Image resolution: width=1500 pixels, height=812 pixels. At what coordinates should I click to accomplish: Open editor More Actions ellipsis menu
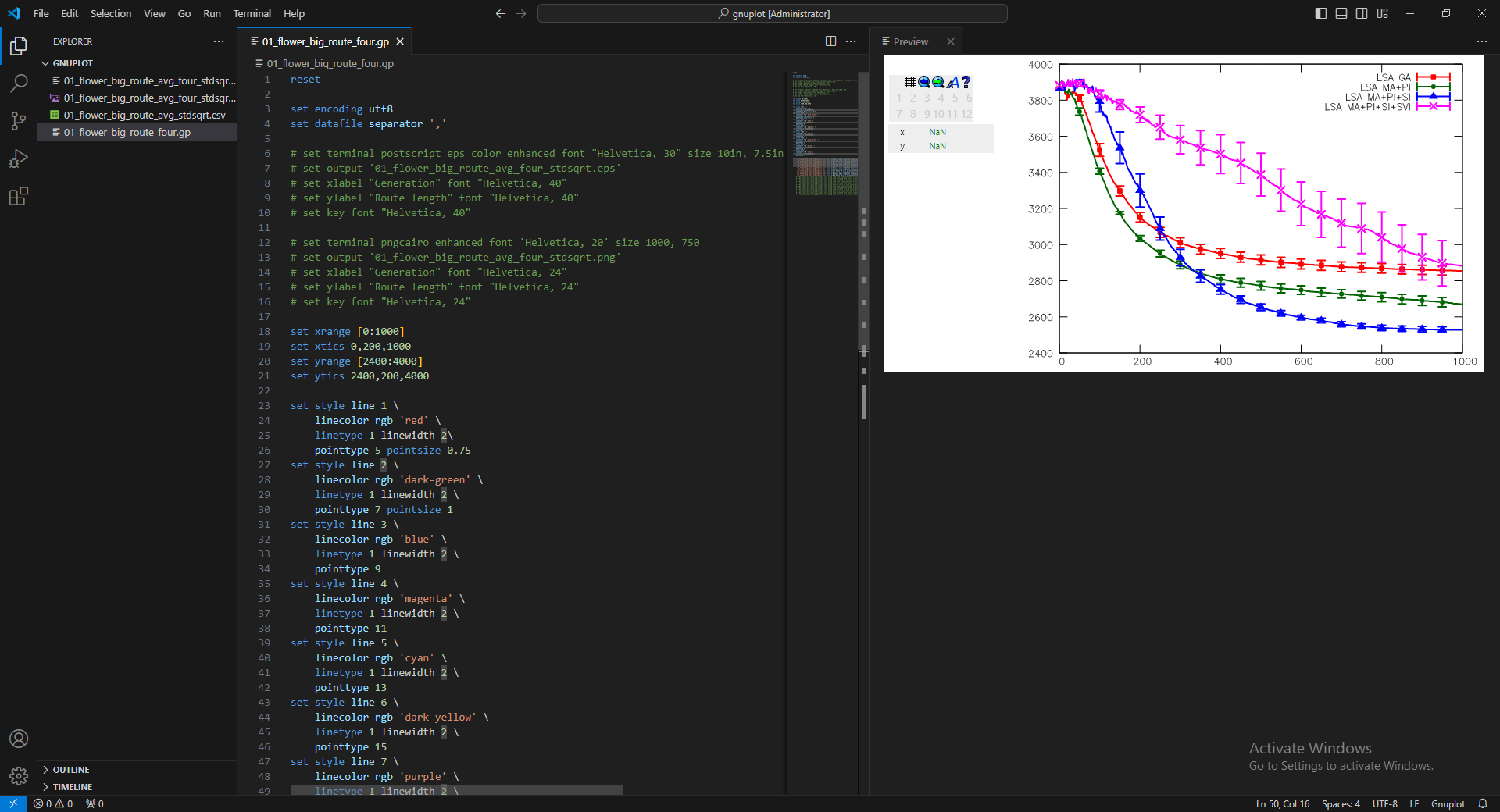click(x=852, y=41)
